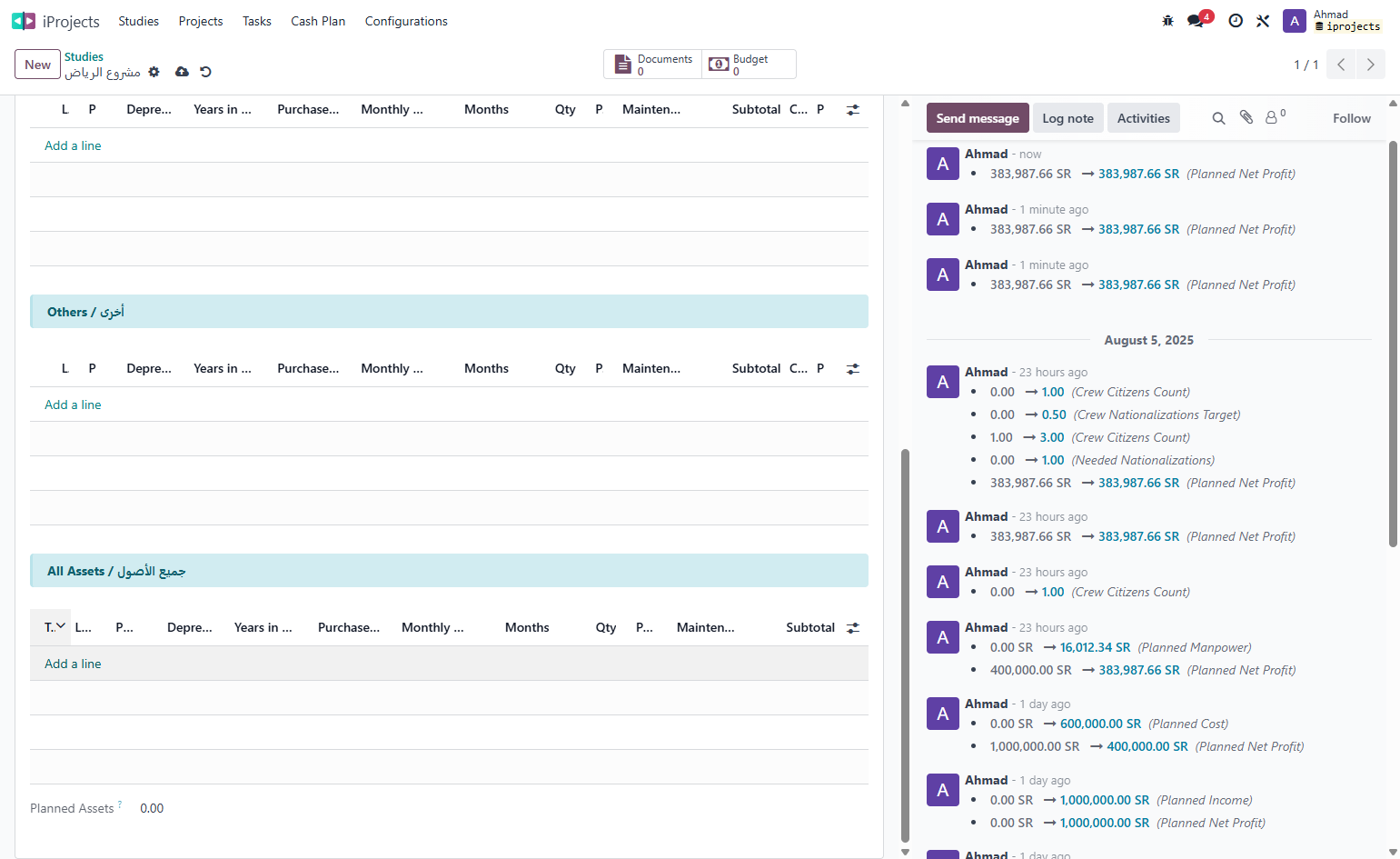Add a line in the Others section
The image size is (1400, 859).
[x=73, y=405]
